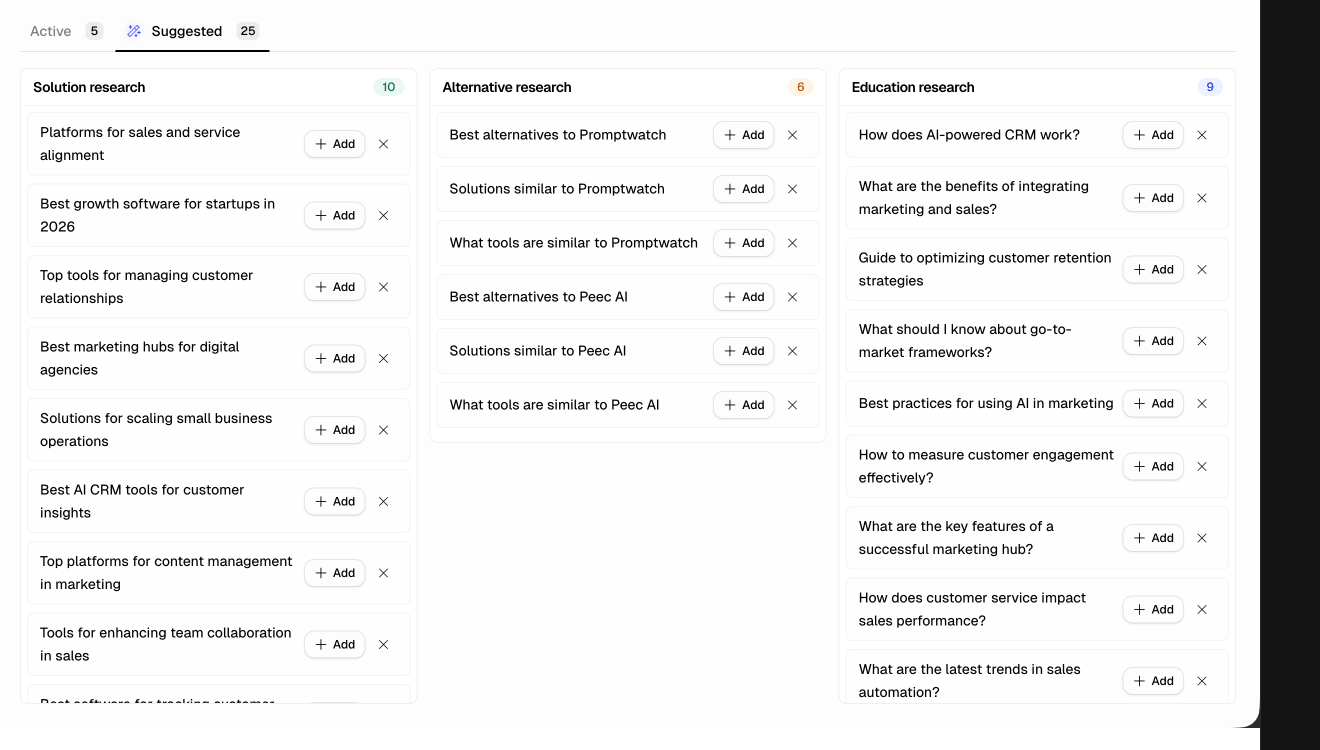
Task: Open the Suggested tab
Action: point(188,31)
